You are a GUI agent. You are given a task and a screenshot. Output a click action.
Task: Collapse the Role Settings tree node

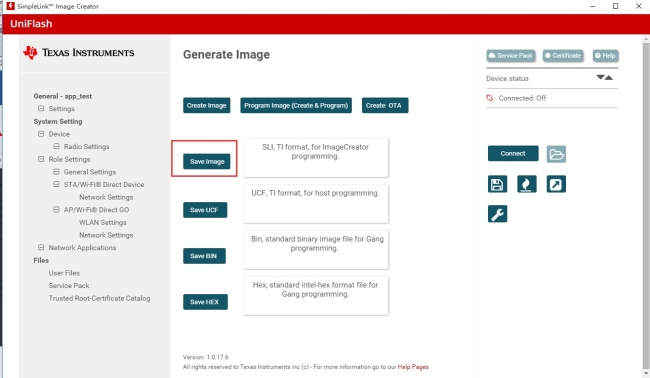click(x=41, y=159)
